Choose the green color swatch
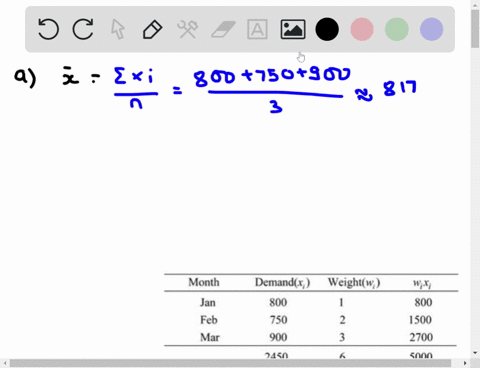Screen dimensions: 480x368 tap(397, 29)
